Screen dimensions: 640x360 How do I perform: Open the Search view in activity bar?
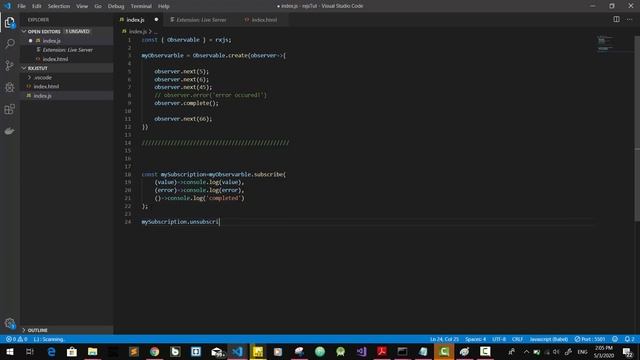pos(9,44)
